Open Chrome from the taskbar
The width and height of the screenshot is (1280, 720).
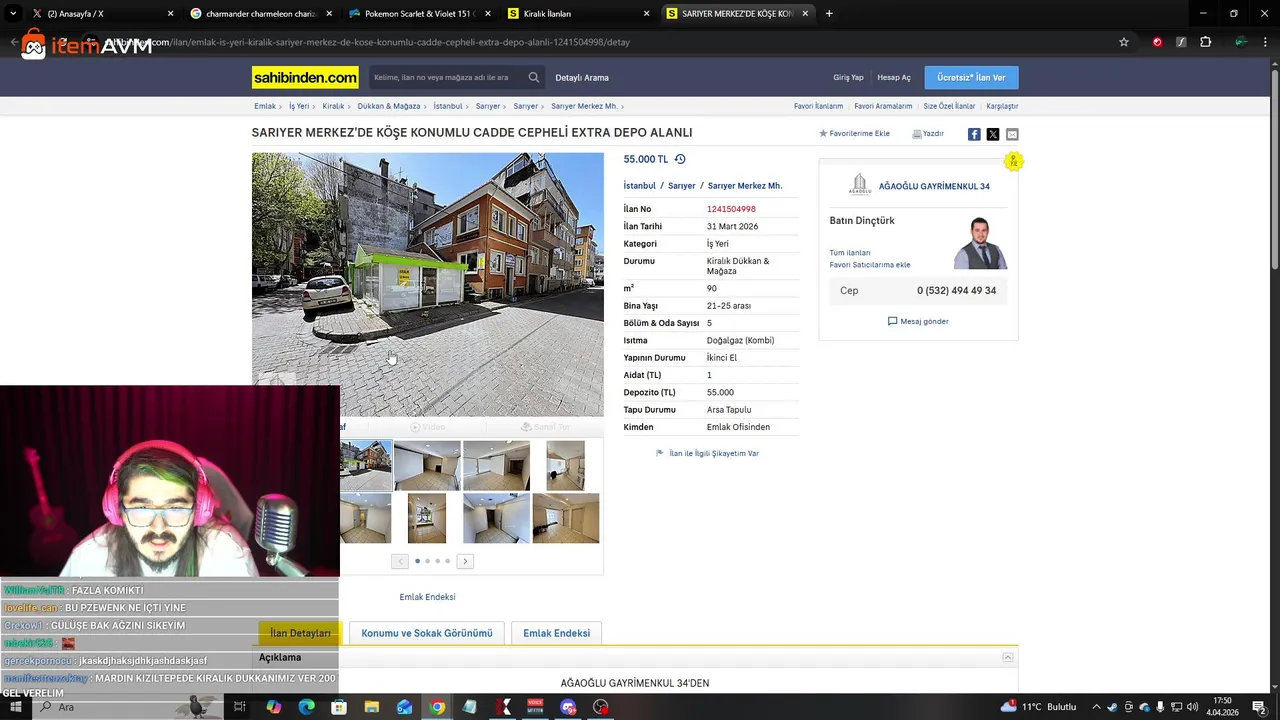437,707
